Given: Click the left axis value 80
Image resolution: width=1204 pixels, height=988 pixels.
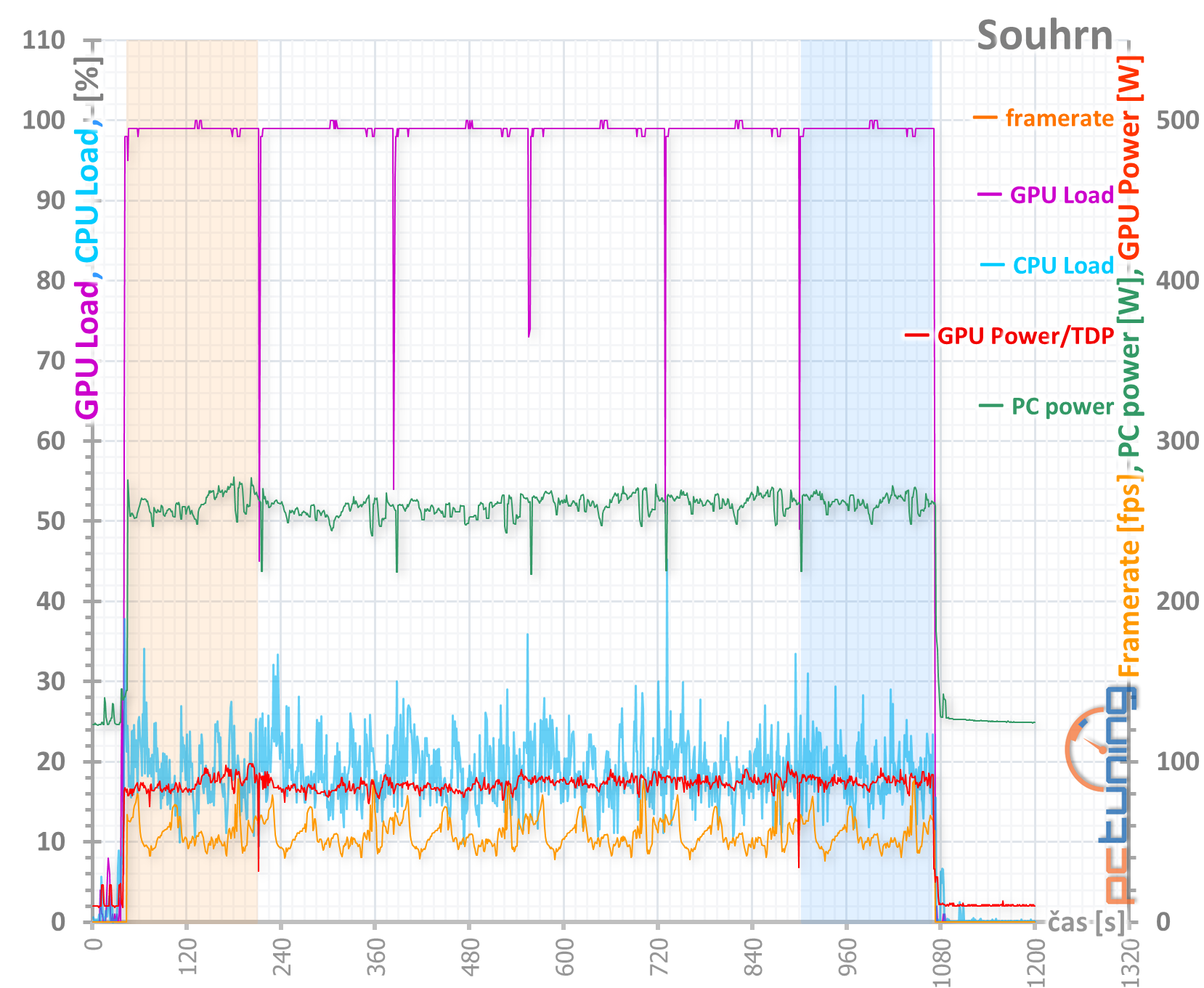Looking at the screenshot, I should pos(51,280).
